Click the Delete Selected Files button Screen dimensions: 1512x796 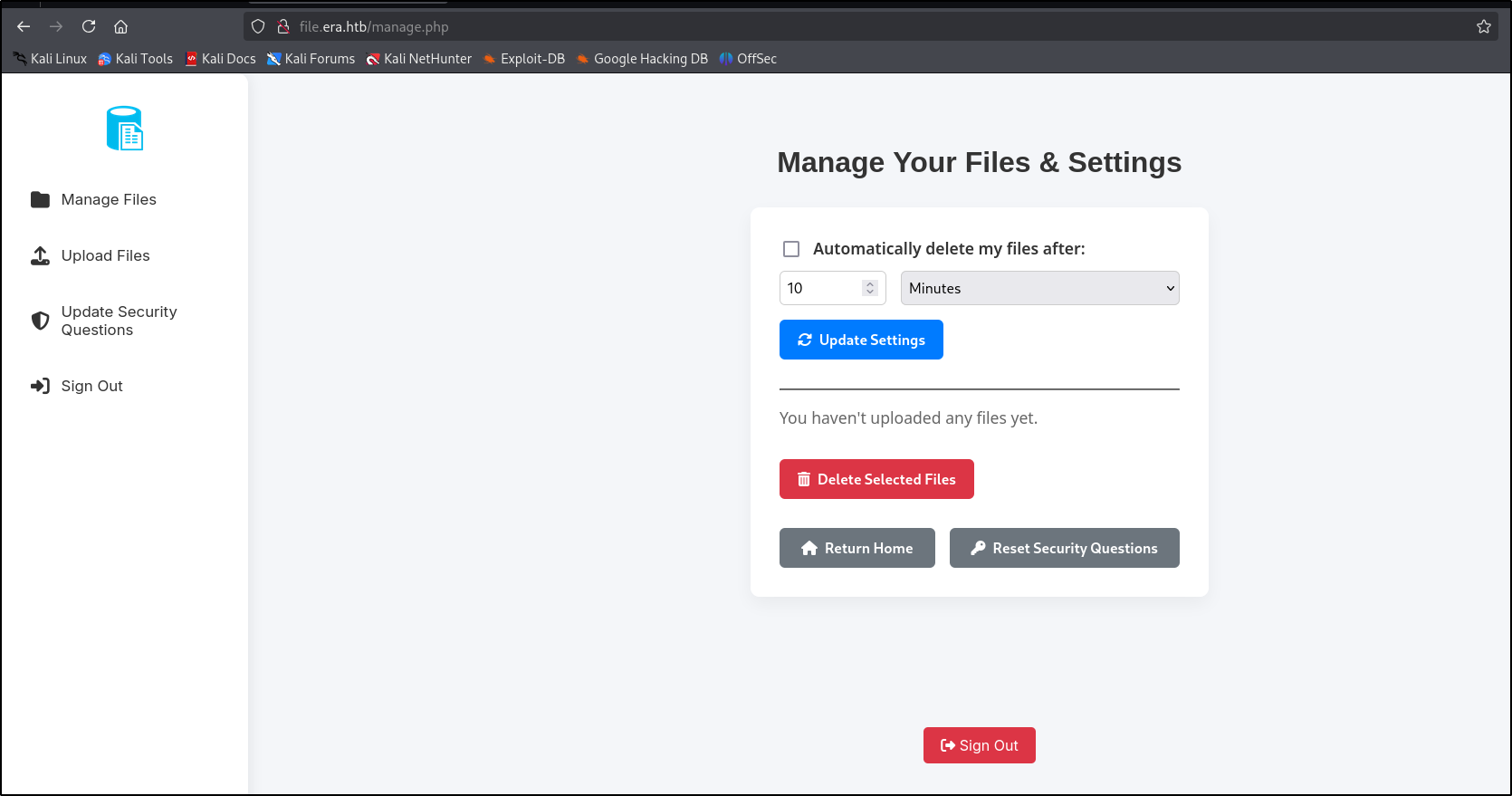pyautogui.click(x=876, y=479)
